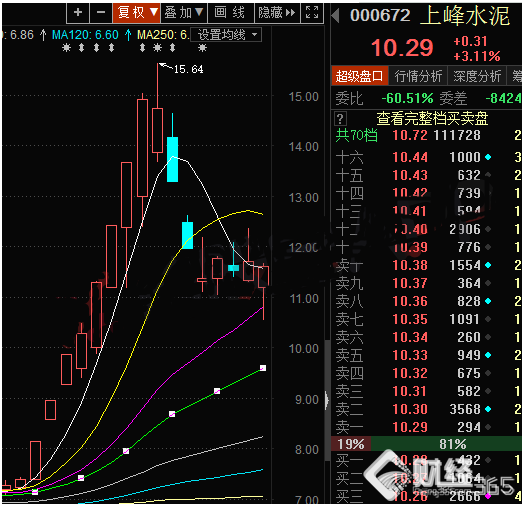Hide side panel with 隐藏 button

tap(277, 13)
